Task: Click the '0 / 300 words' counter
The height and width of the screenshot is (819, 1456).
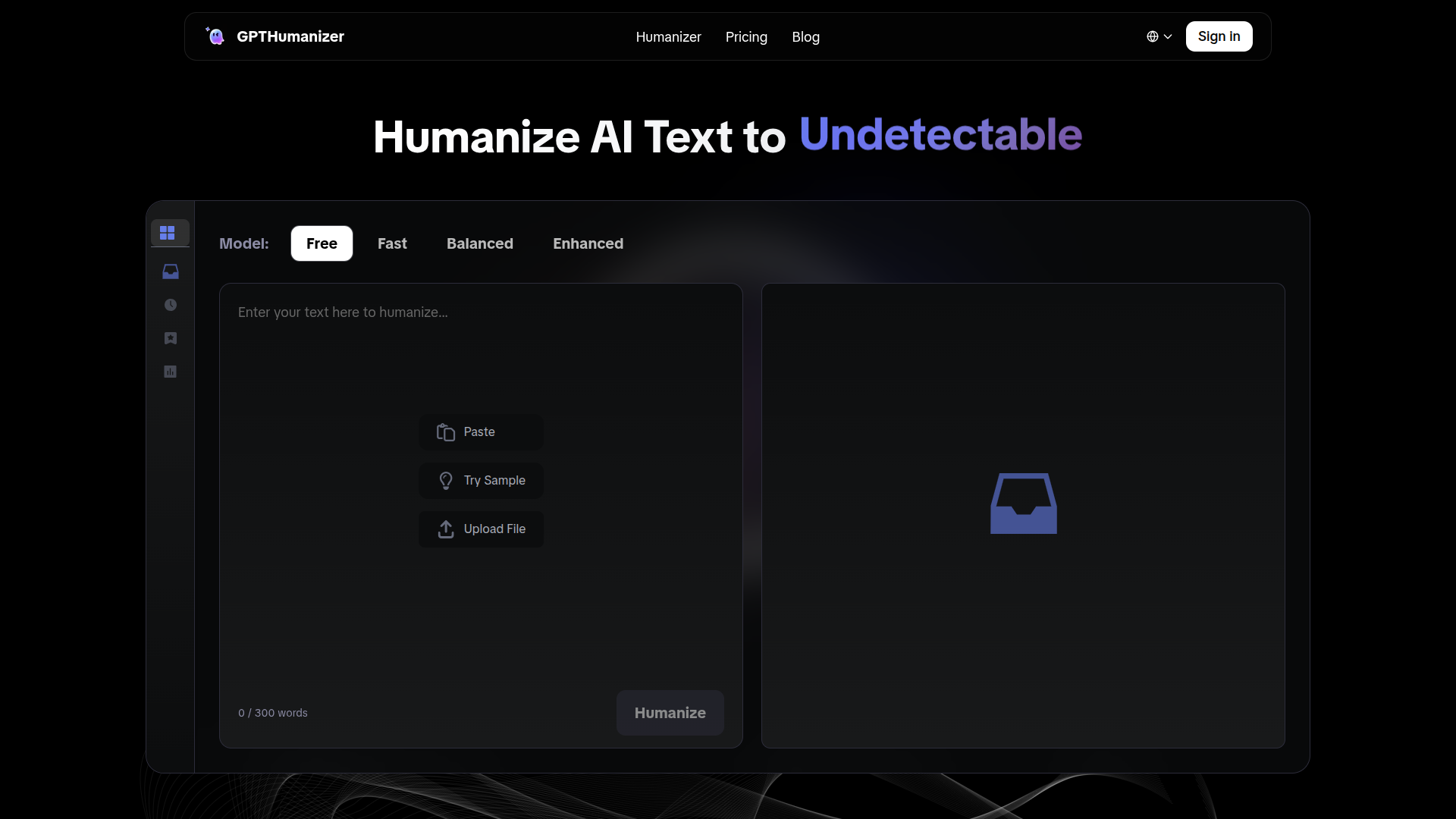Action: pyautogui.click(x=273, y=713)
